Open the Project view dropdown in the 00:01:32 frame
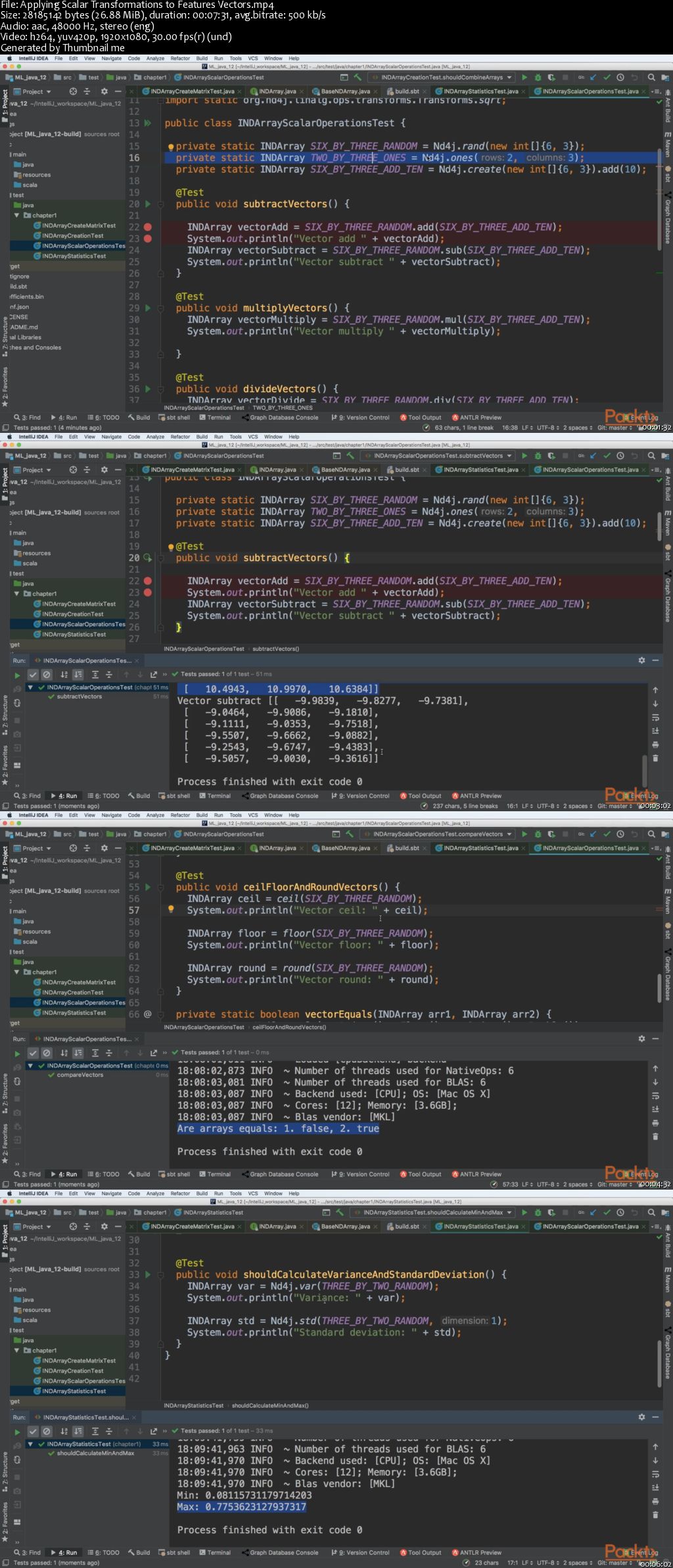The width and height of the screenshot is (673, 1568). point(32,91)
